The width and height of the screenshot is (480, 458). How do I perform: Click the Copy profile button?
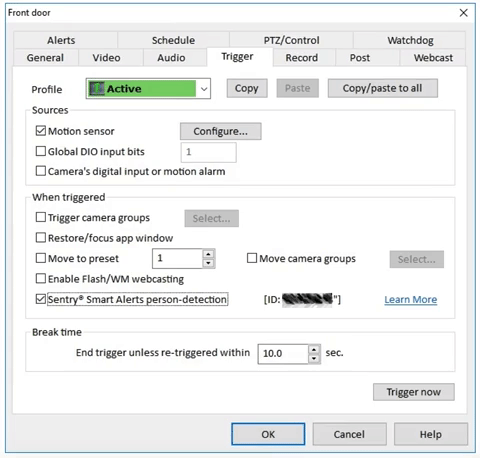click(x=247, y=88)
